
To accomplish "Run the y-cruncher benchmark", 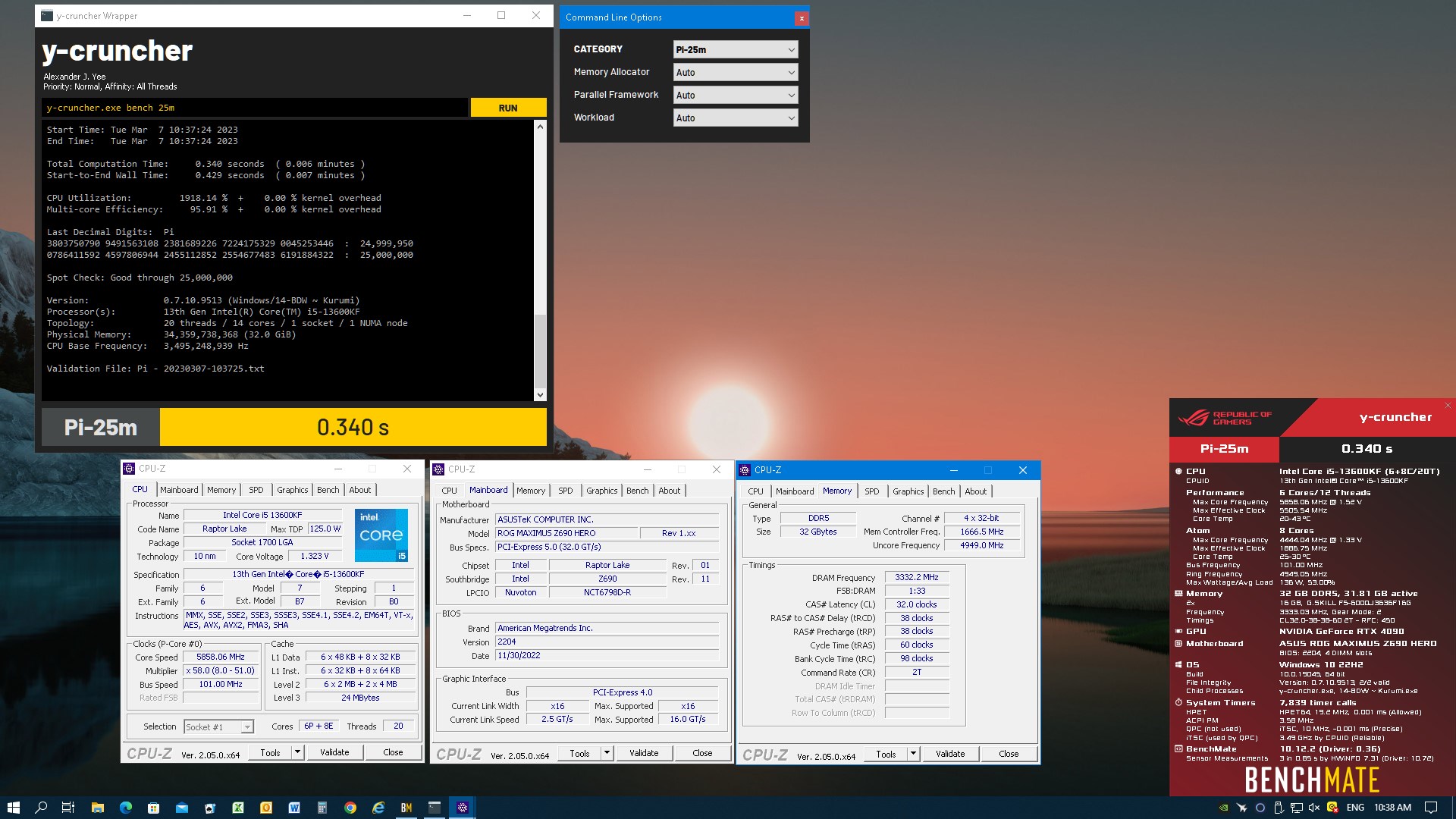I will [508, 108].
